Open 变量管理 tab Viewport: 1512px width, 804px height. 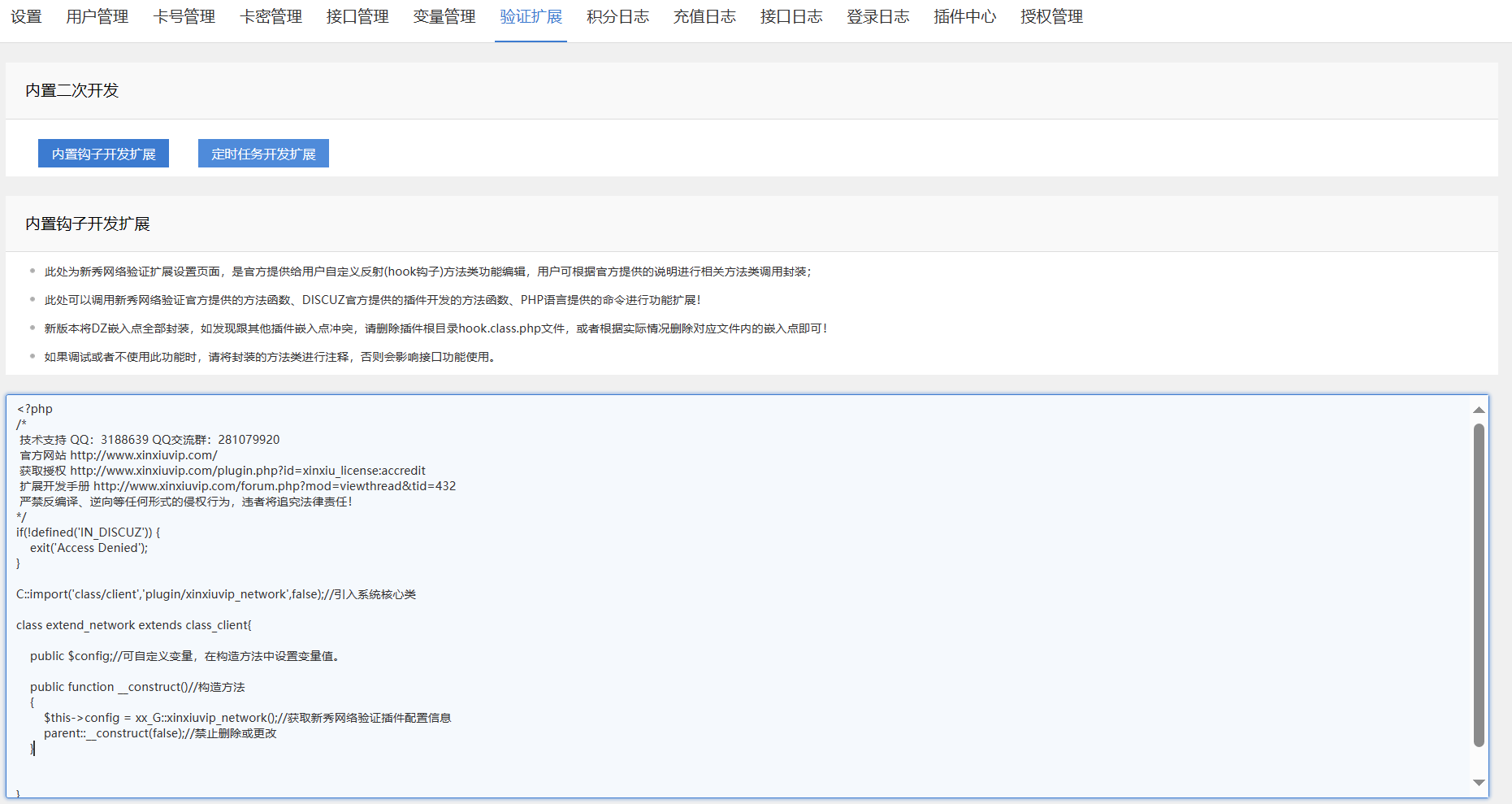click(444, 17)
